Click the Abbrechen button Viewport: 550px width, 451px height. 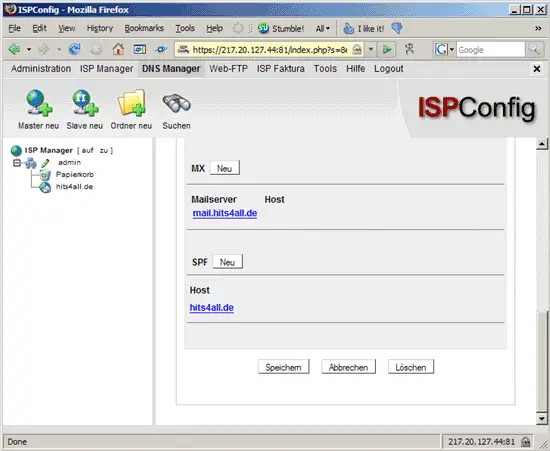tap(348, 367)
